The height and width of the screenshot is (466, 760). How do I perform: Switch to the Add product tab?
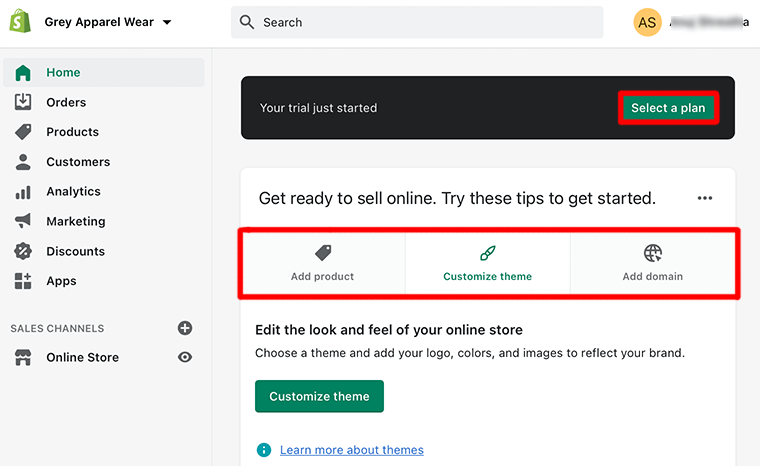323,263
